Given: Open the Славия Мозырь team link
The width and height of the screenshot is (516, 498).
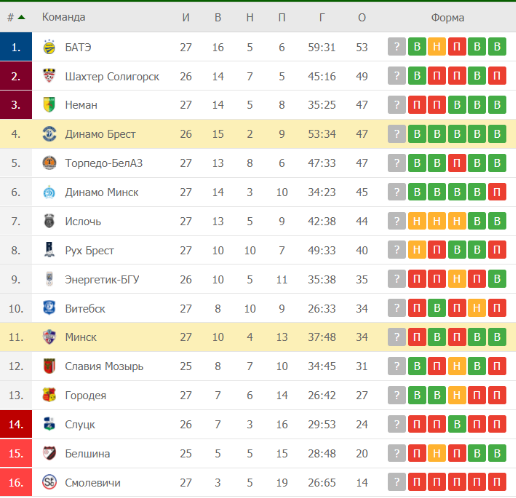Looking at the screenshot, I should click(104, 366).
